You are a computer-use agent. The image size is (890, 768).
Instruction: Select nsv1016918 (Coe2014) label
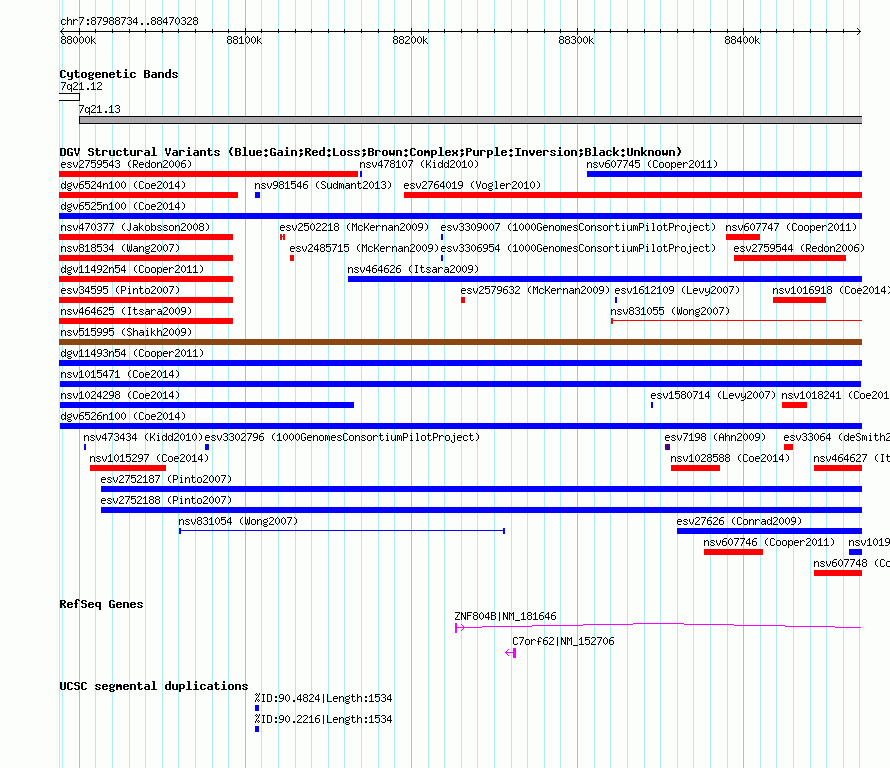click(831, 291)
